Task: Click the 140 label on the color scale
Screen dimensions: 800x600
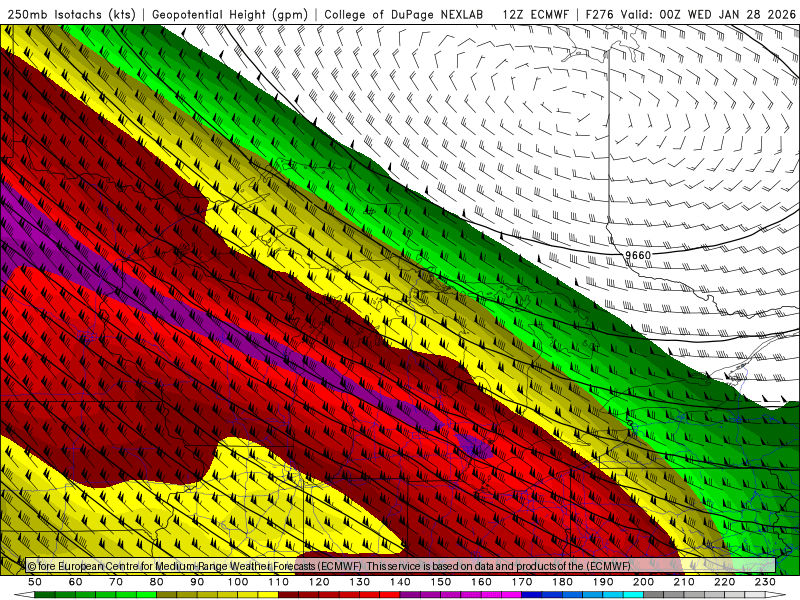Action: pyautogui.click(x=400, y=582)
